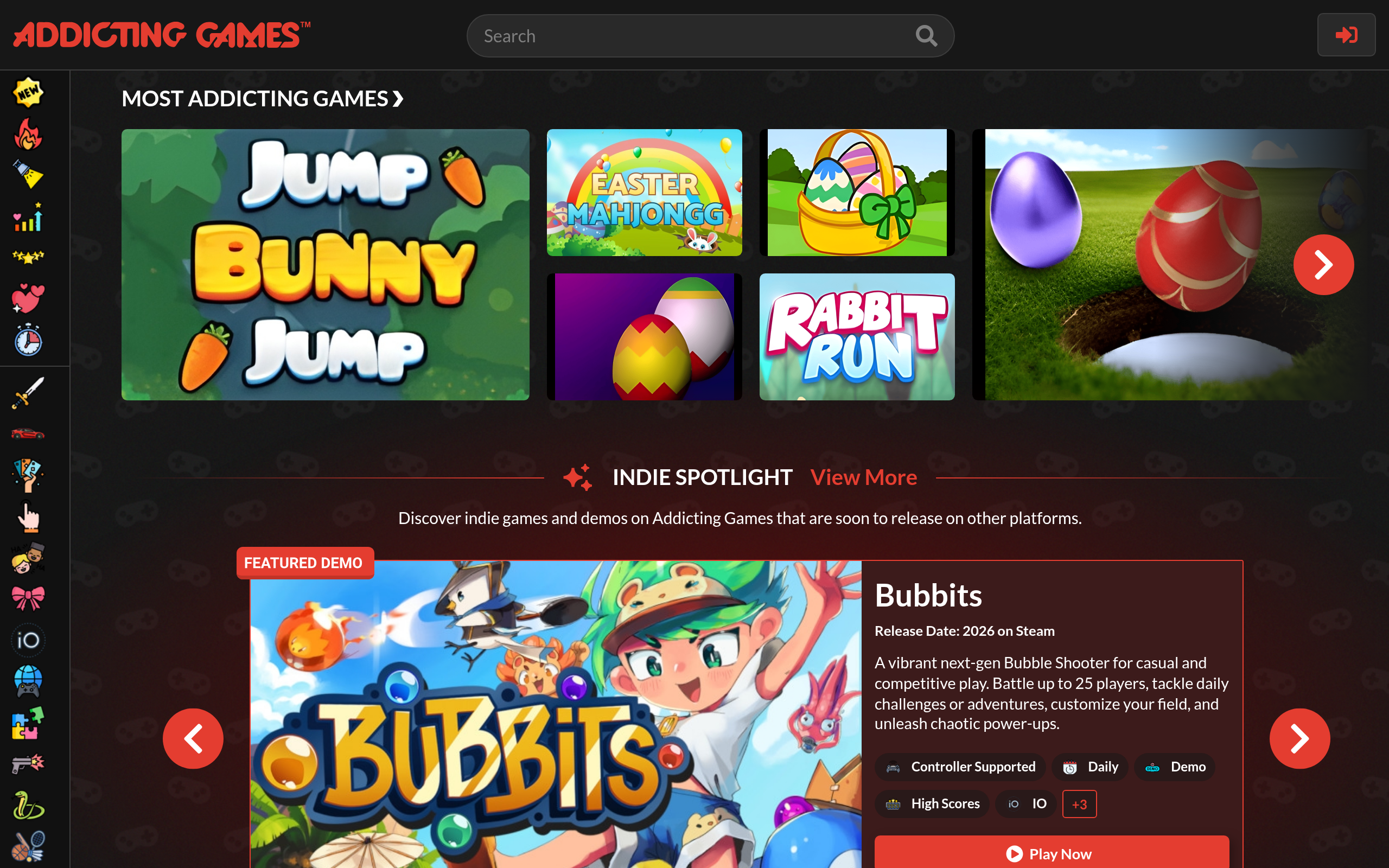Select the Controller Supported tag
1389x868 pixels.
tap(960, 767)
